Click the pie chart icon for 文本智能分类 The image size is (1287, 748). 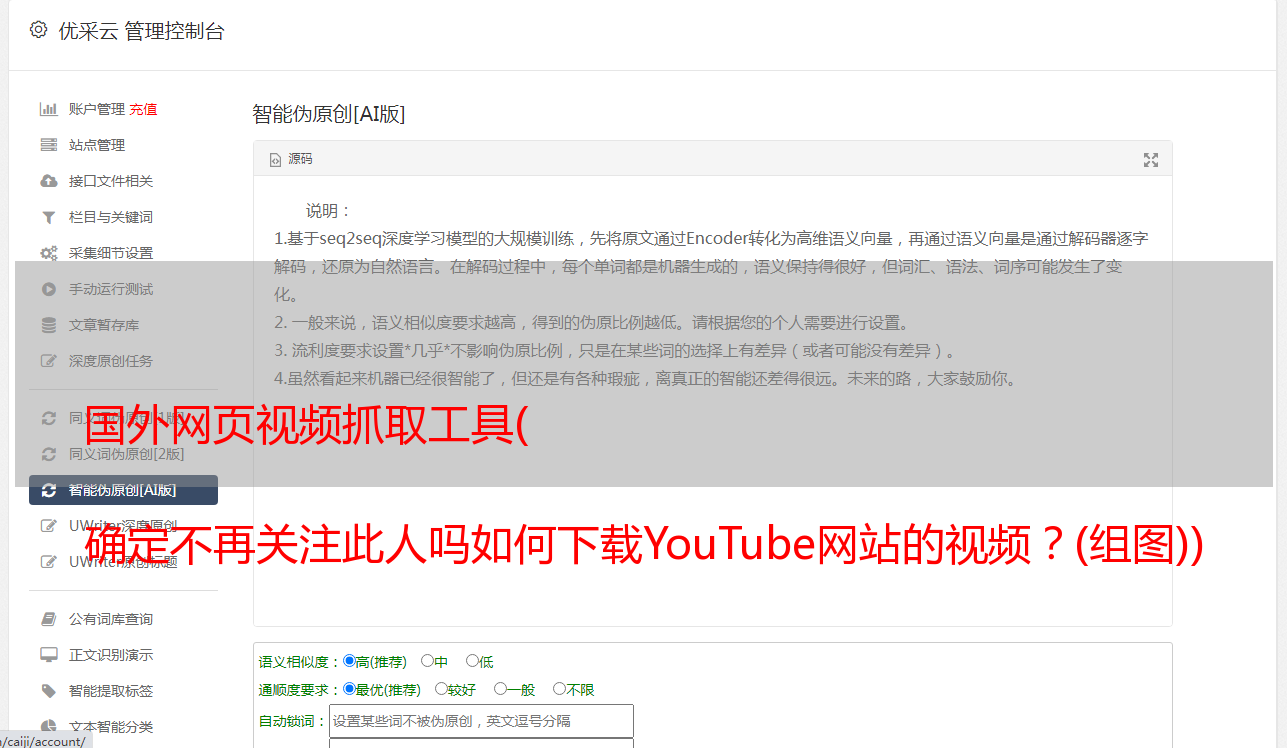point(48,727)
